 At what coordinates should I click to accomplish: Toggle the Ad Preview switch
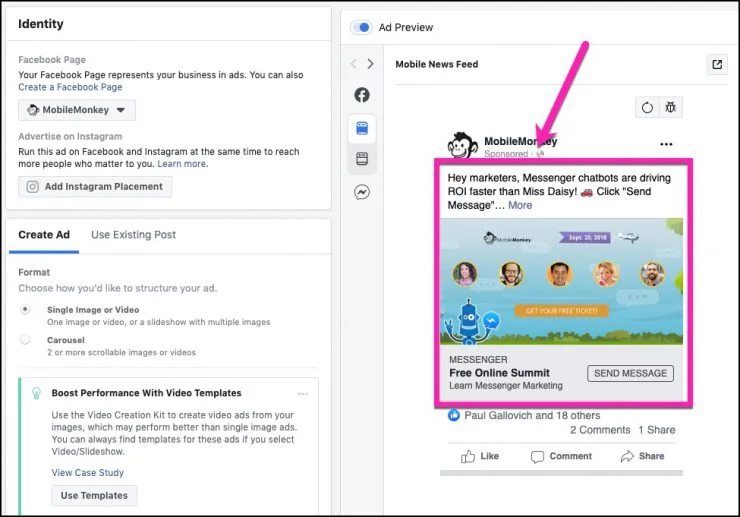point(362,27)
